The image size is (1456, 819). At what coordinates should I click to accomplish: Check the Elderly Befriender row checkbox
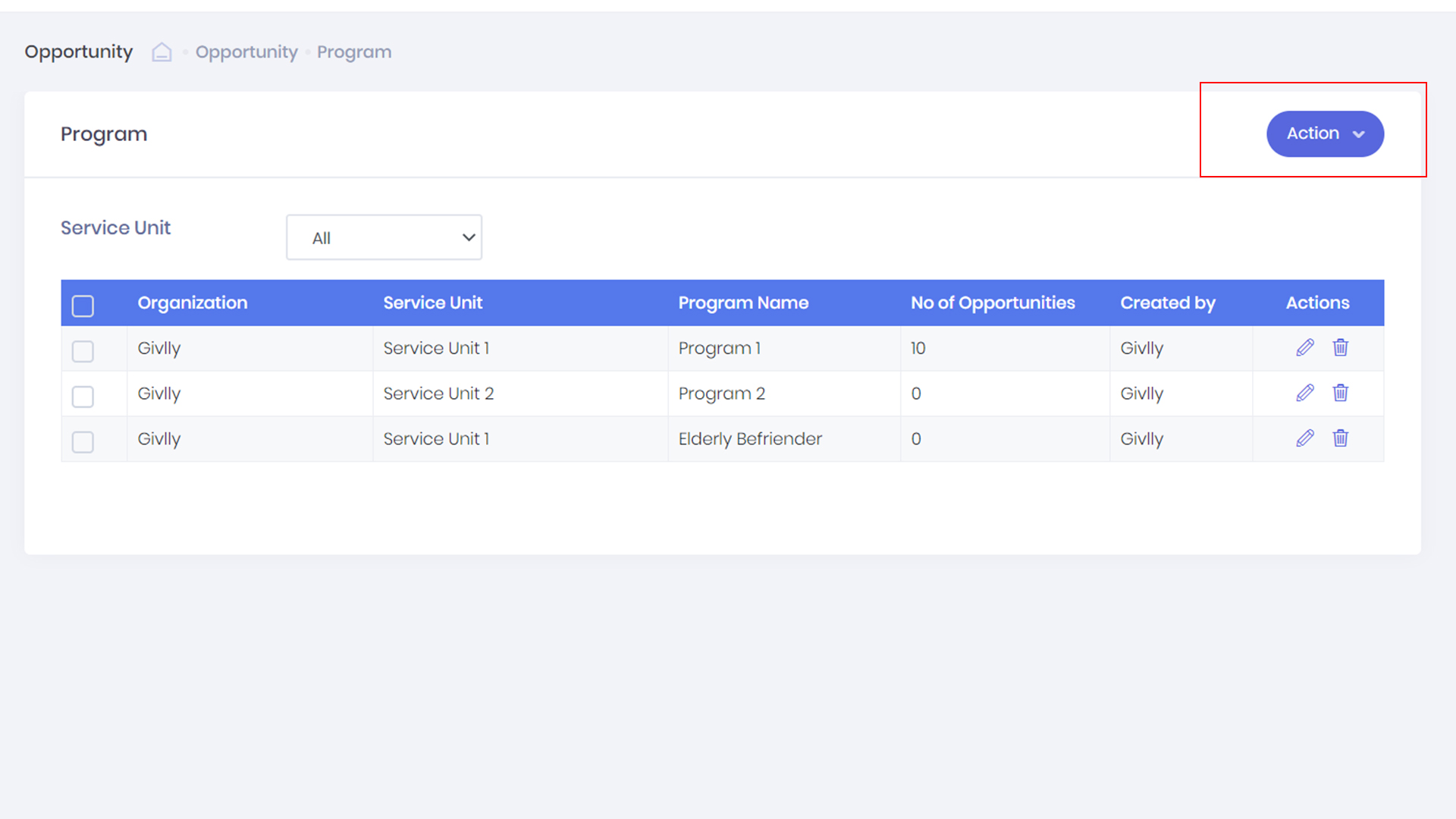click(83, 442)
